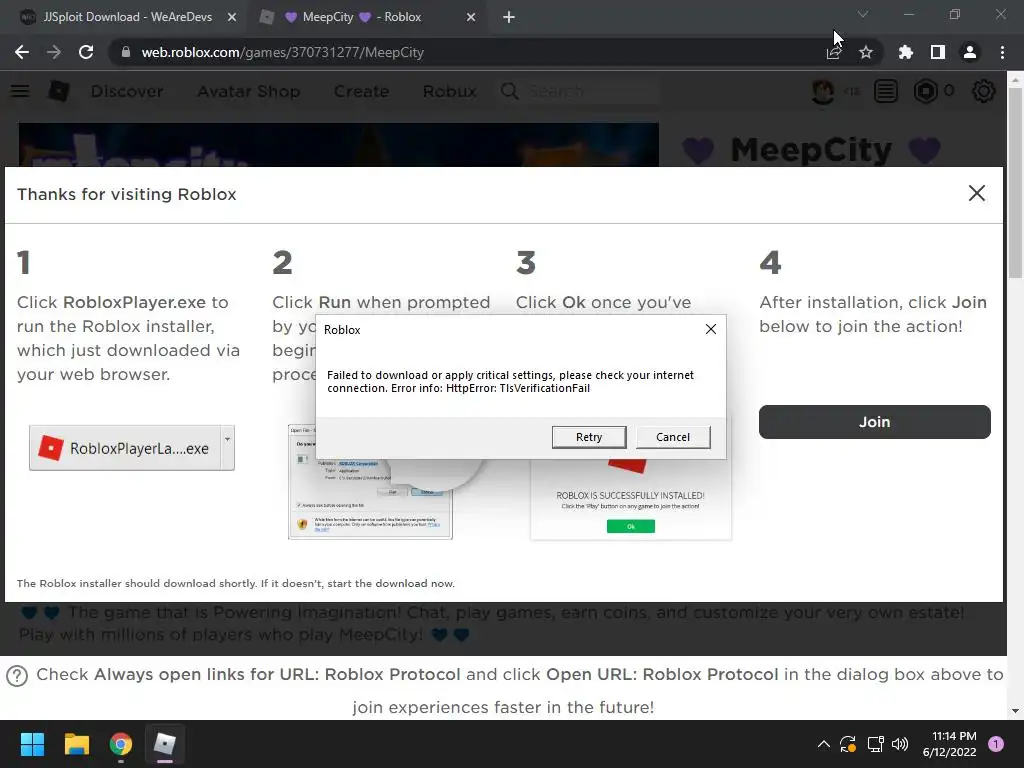The height and width of the screenshot is (768, 1024).
Task: Click the Roblox installed screenshot thumbnail
Action: (x=631, y=500)
